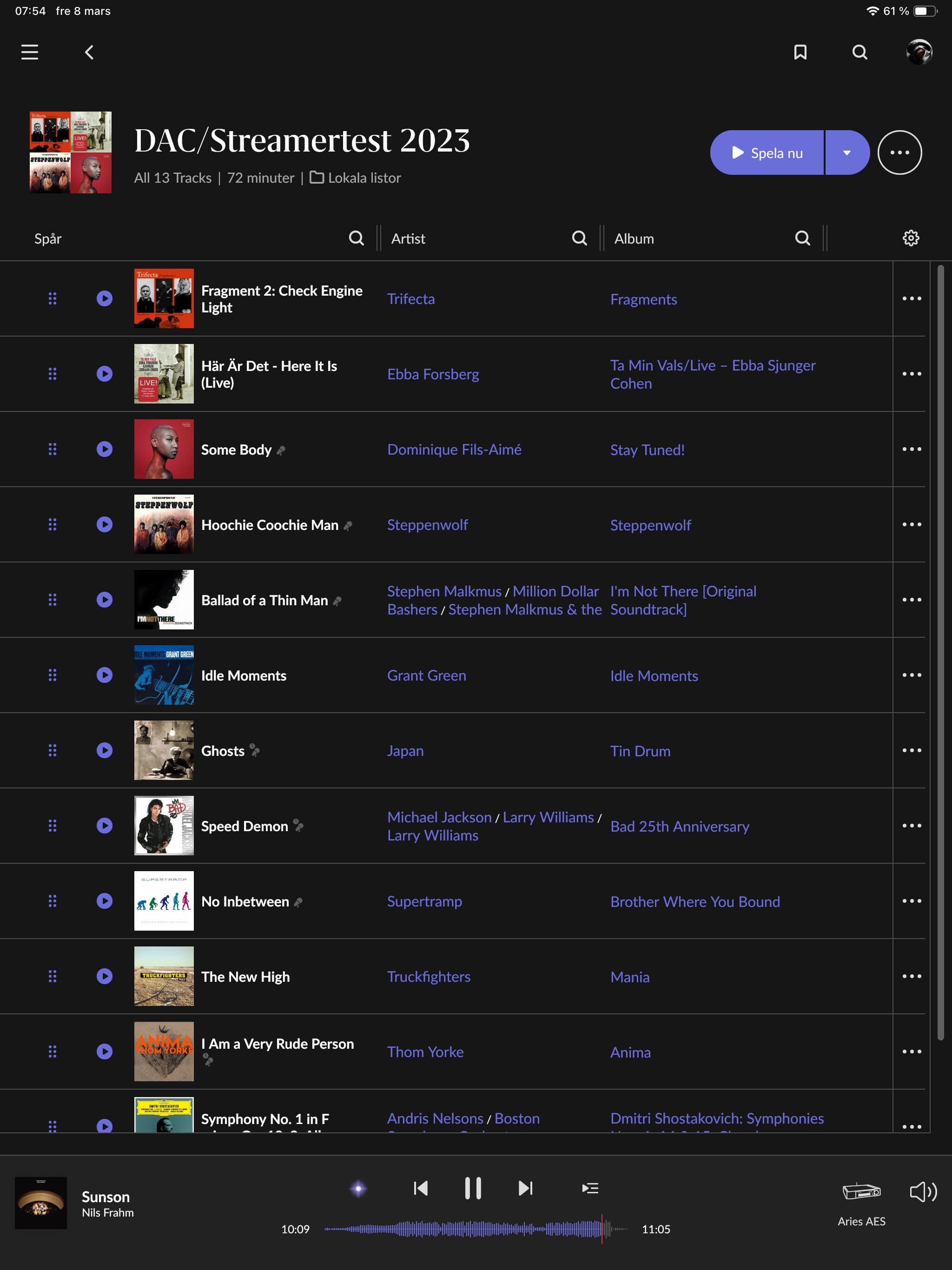Viewport: 952px width, 1270px height.
Task: Open more options for Ghosts row
Action: [x=912, y=750]
